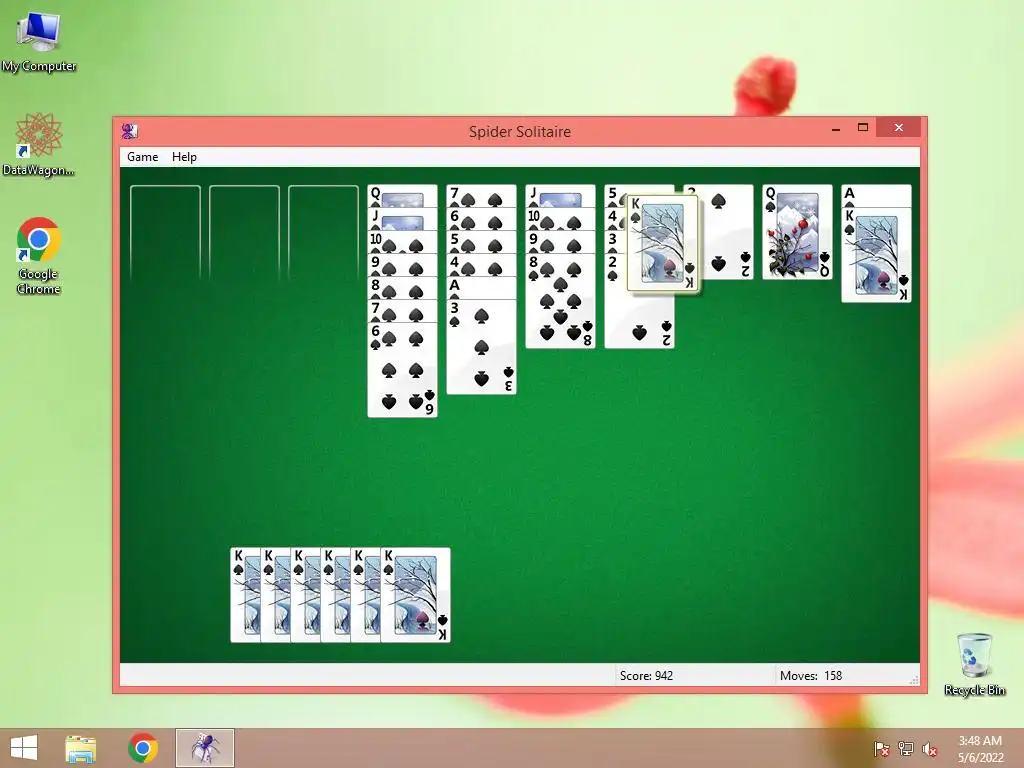Viewport: 1024px width, 768px height.
Task: Click the second empty column slot
Action: coord(244,233)
